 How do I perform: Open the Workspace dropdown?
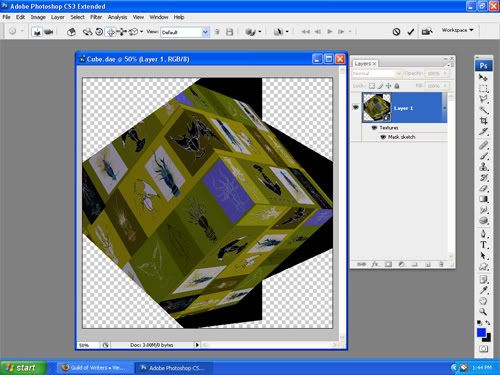click(457, 30)
